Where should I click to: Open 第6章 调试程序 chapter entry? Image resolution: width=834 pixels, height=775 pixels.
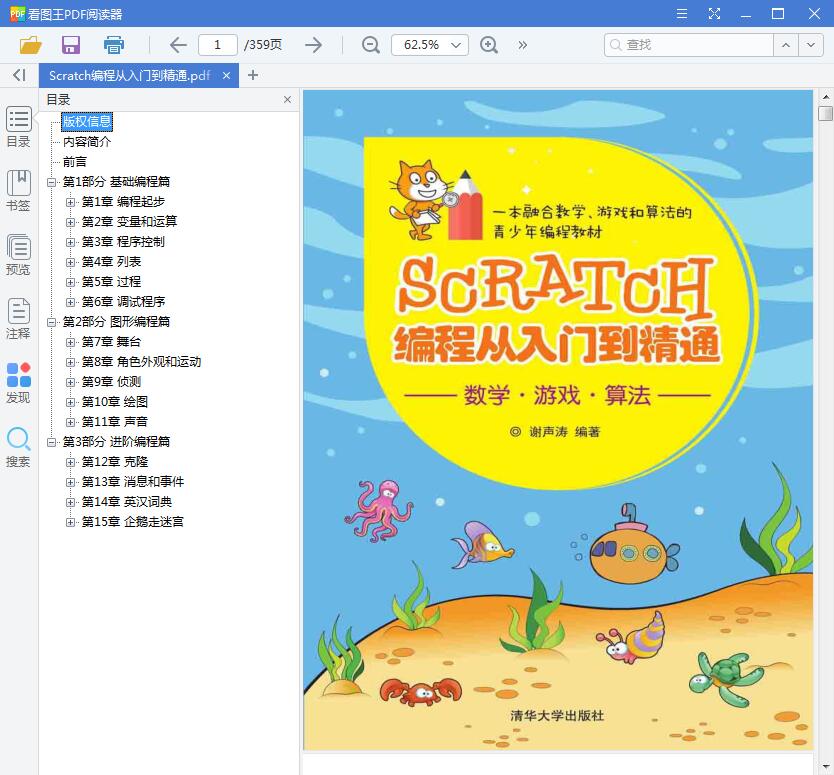click(x=123, y=302)
